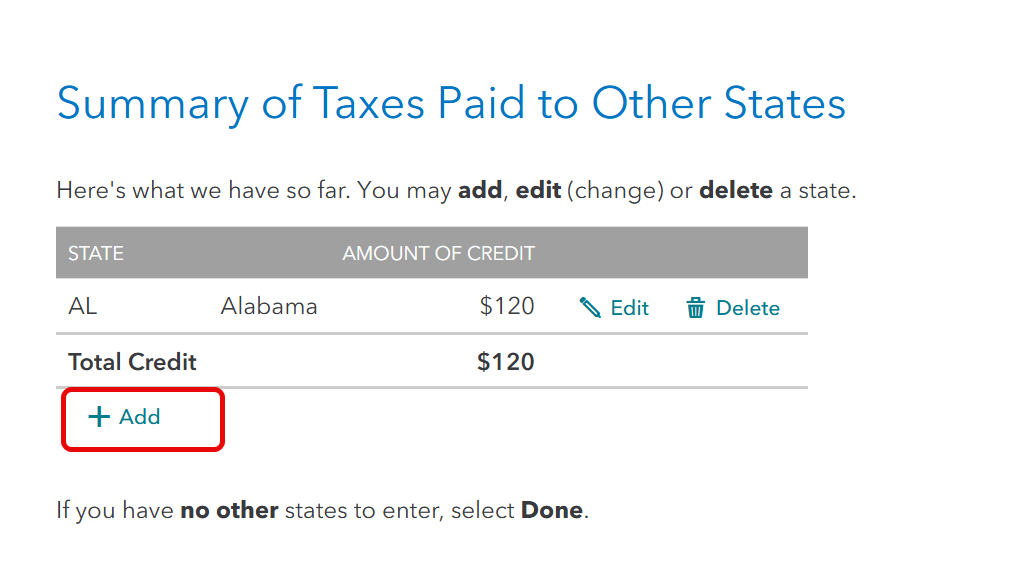Click the bold word edit in the description
1026x563 pixels.
pyautogui.click(x=538, y=191)
